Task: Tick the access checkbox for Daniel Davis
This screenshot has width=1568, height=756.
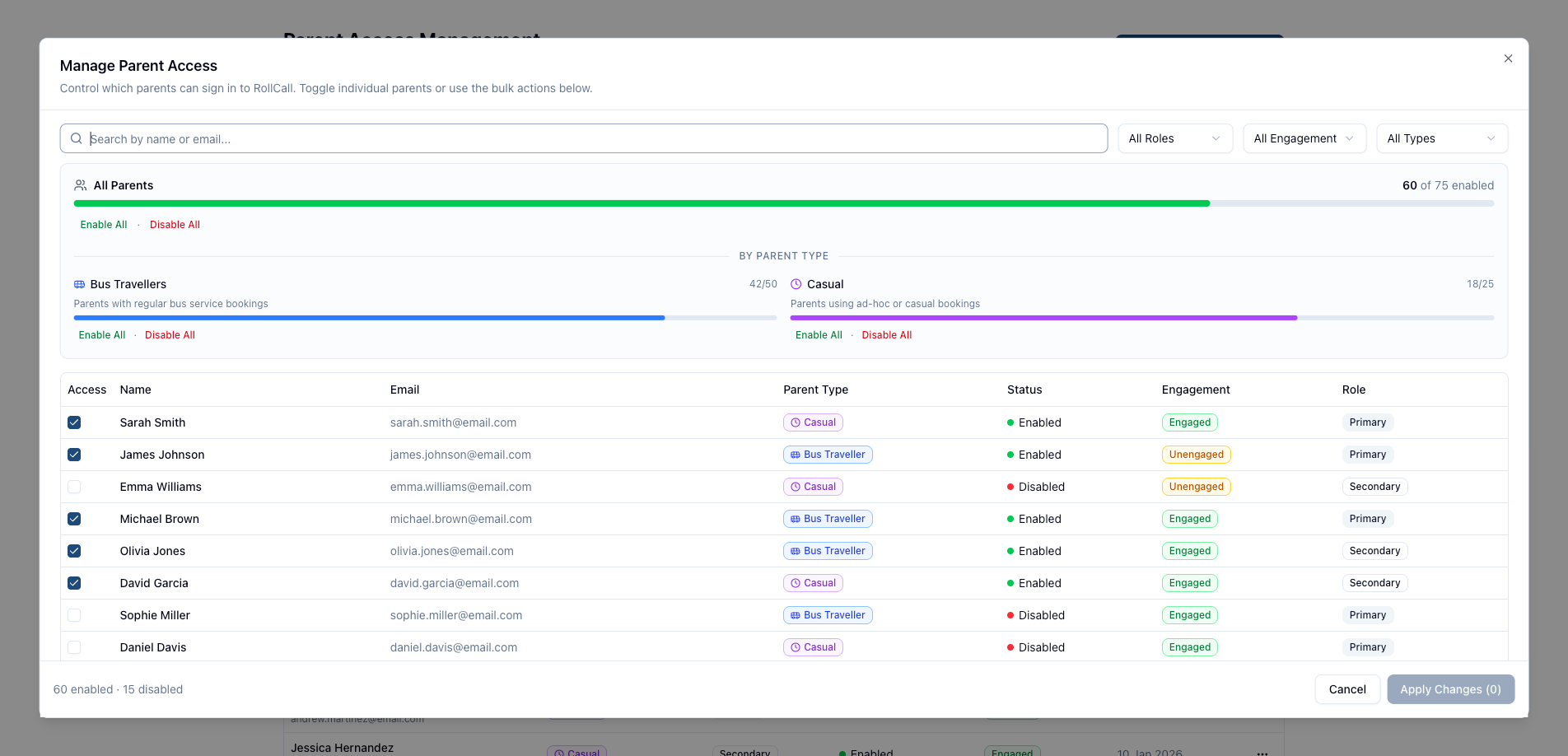Action: (74, 647)
